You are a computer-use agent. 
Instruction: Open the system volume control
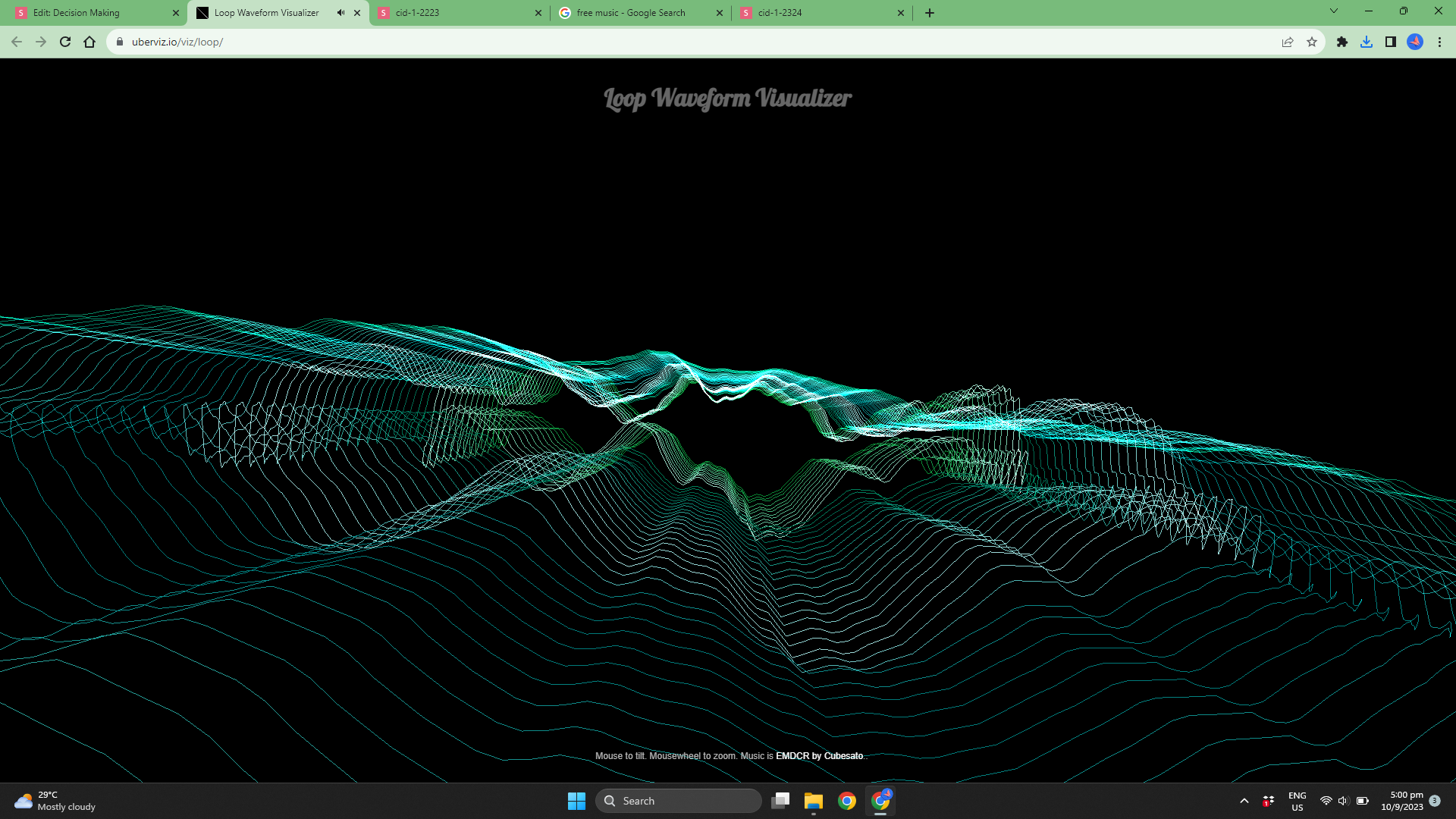click(x=1343, y=801)
